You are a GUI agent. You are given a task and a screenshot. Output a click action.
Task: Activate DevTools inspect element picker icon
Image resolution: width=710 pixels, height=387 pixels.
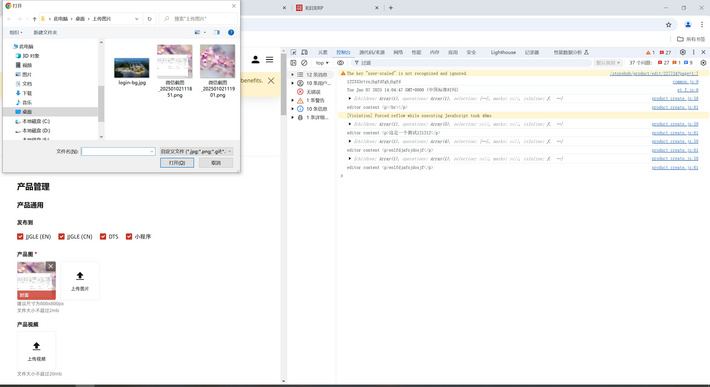(x=293, y=53)
